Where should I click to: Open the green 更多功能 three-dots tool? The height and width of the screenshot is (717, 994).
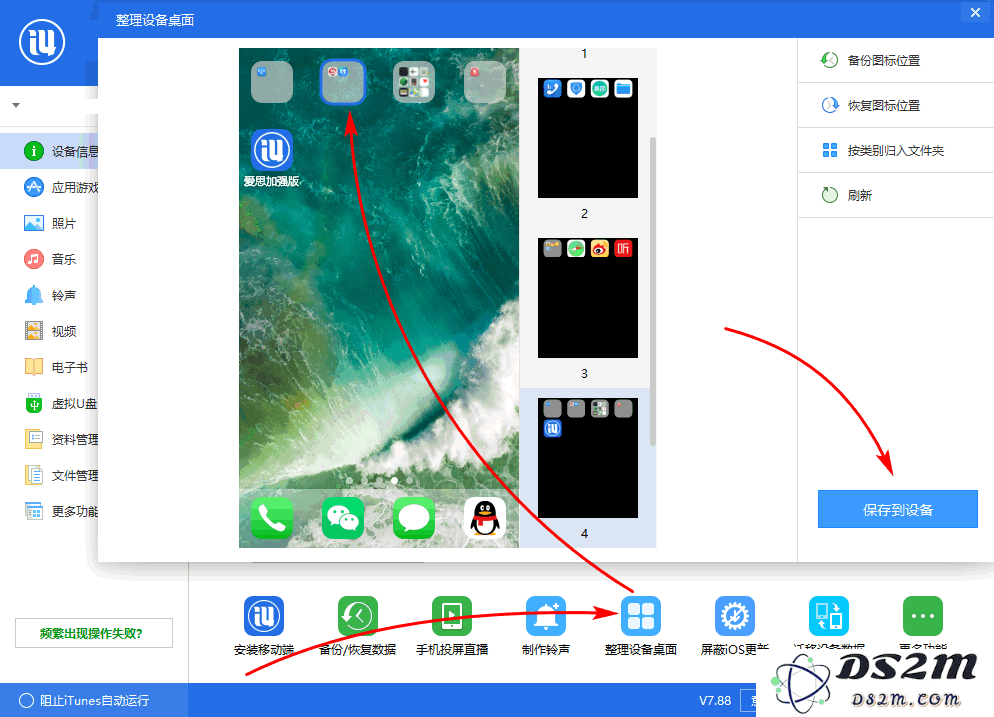922,616
